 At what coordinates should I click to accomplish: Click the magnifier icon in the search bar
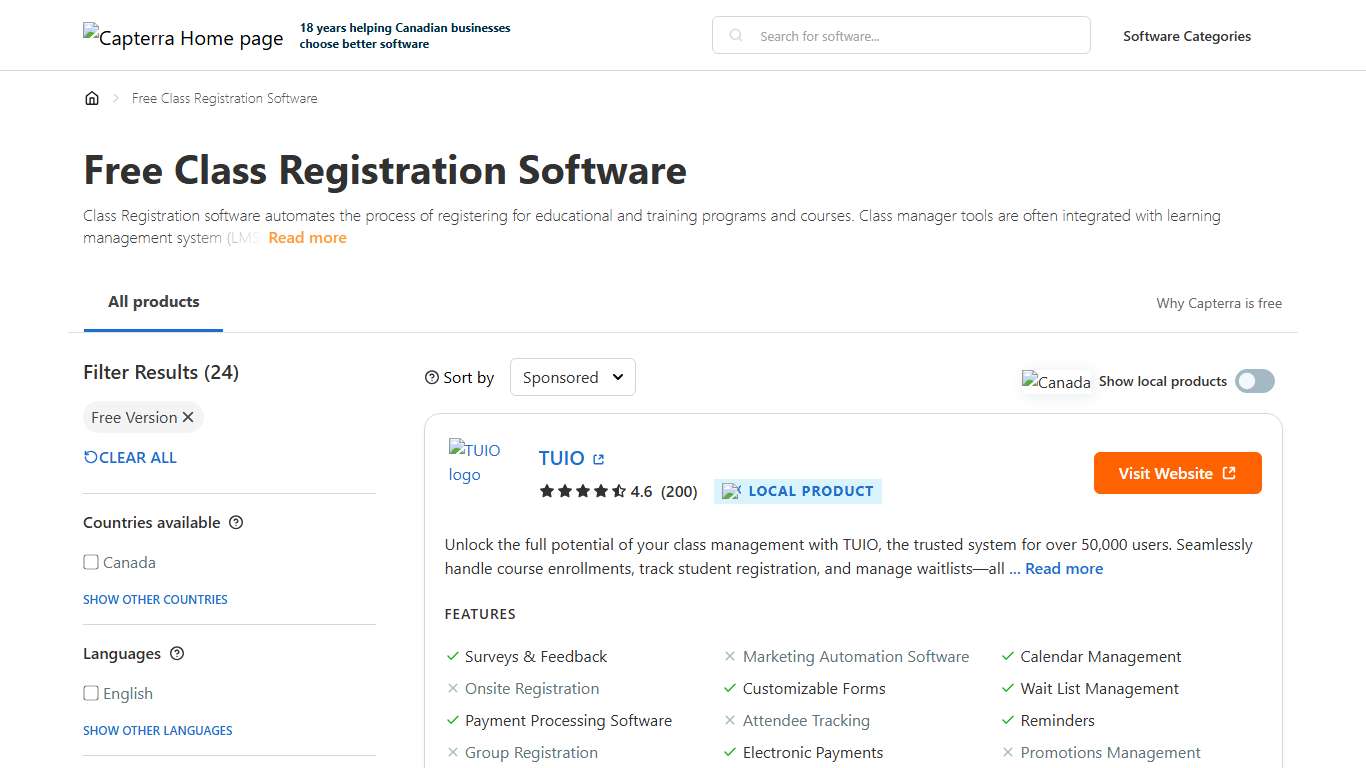pos(735,35)
